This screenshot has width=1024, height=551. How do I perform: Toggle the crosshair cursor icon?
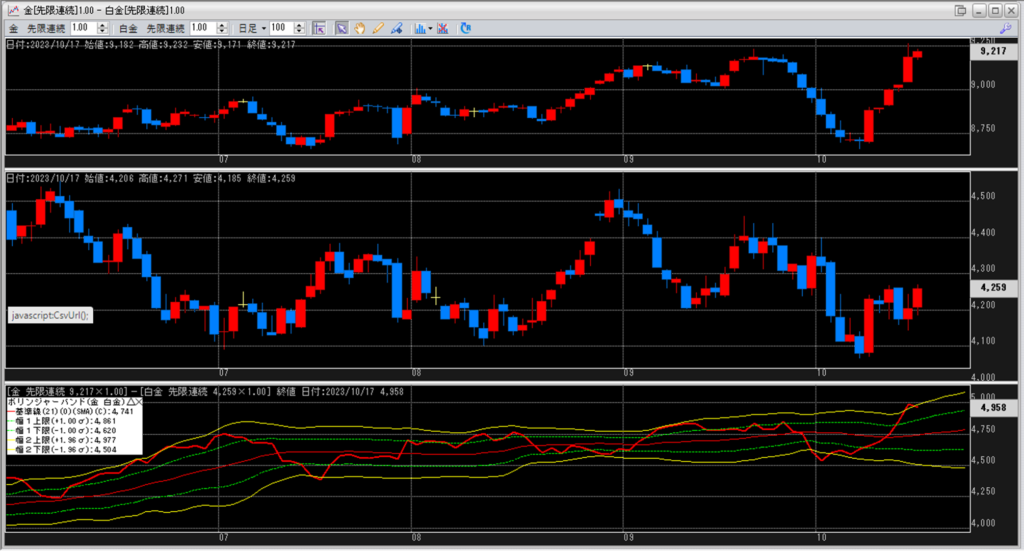pos(319,28)
